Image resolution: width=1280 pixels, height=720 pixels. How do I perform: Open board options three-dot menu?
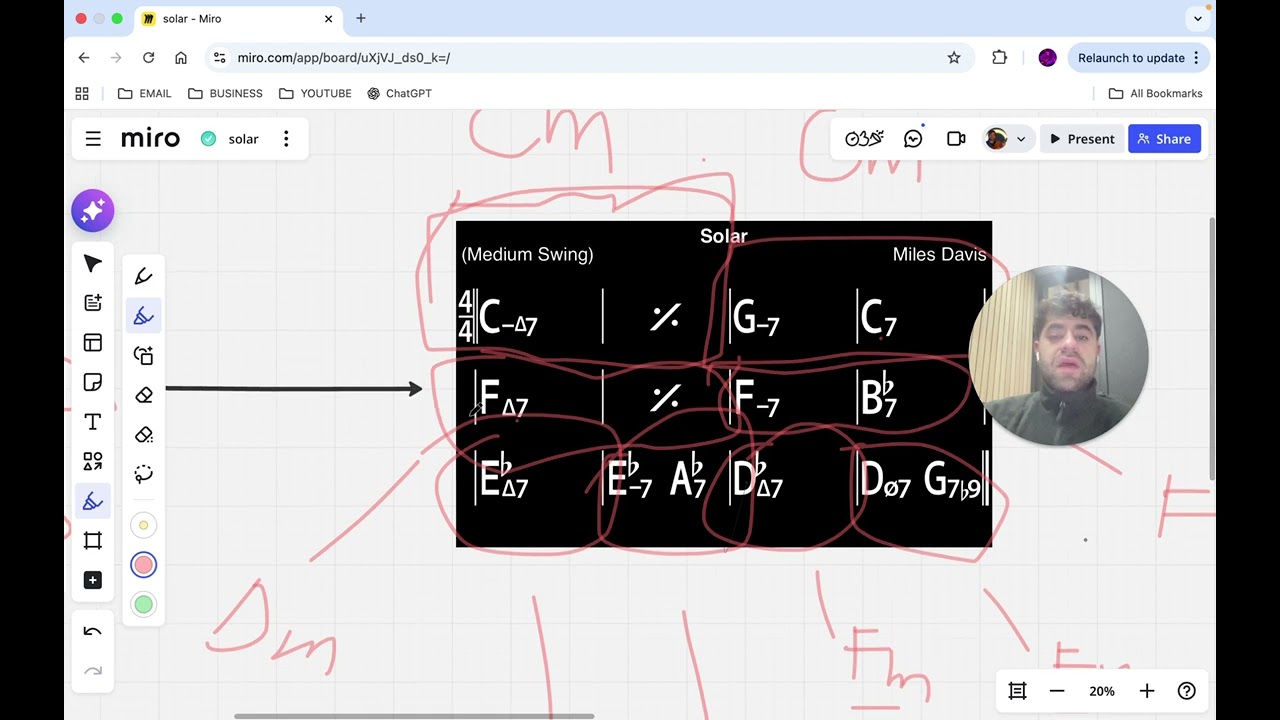tap(286, 139)
